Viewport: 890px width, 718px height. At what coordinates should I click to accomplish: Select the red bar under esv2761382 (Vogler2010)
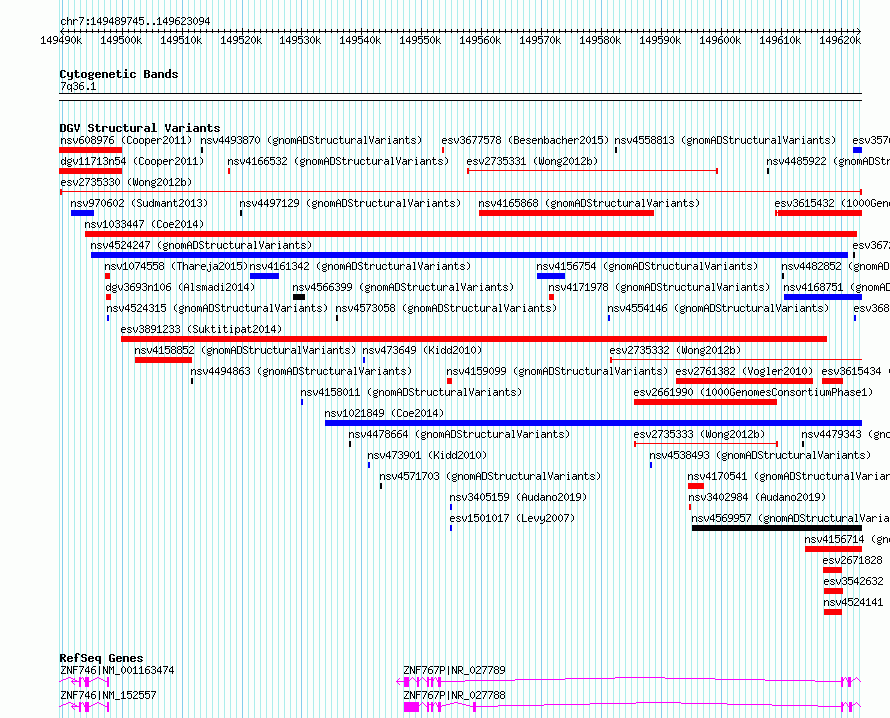point(744,381)
